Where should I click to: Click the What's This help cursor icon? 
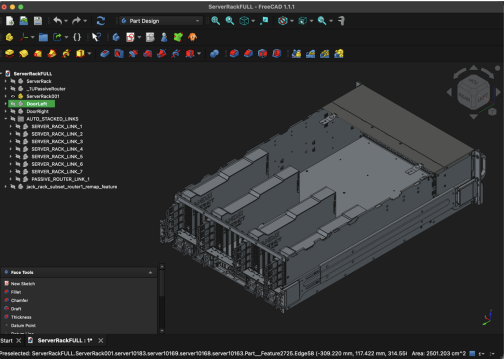point(96,37)
